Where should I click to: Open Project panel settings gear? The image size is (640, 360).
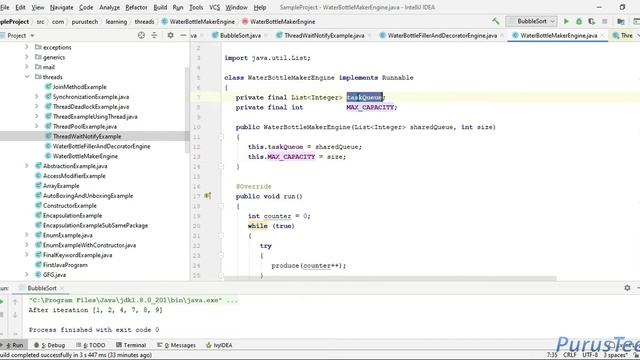(170, 36)
